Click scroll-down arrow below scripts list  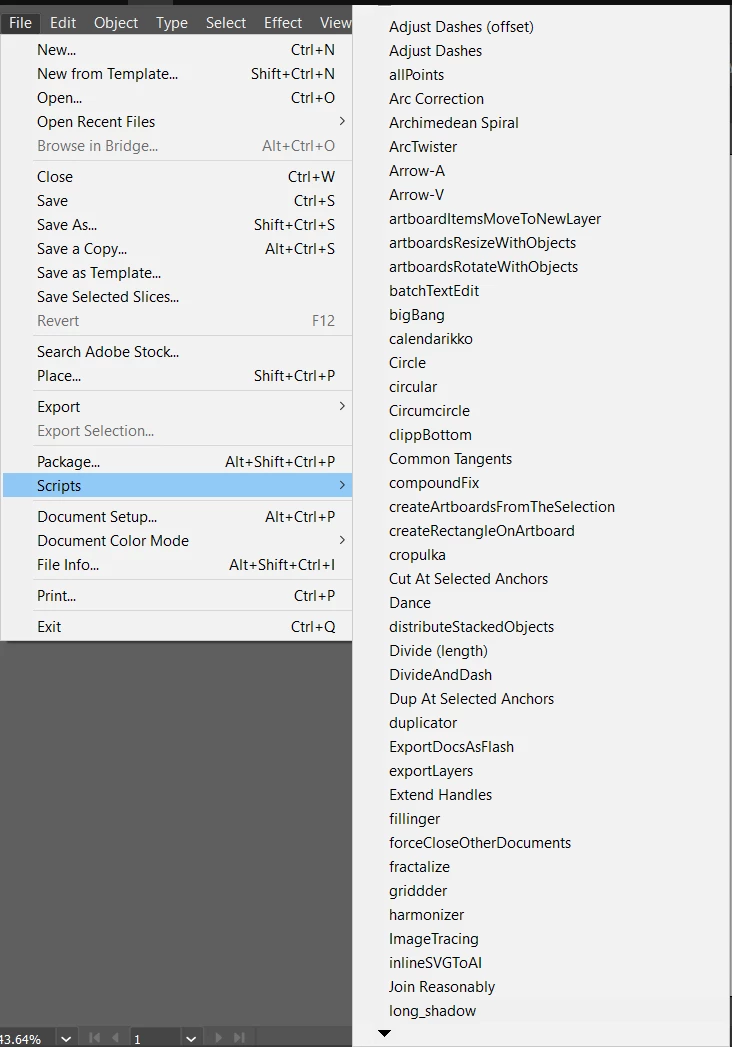pyautogui.click(x=384, y=1033)
